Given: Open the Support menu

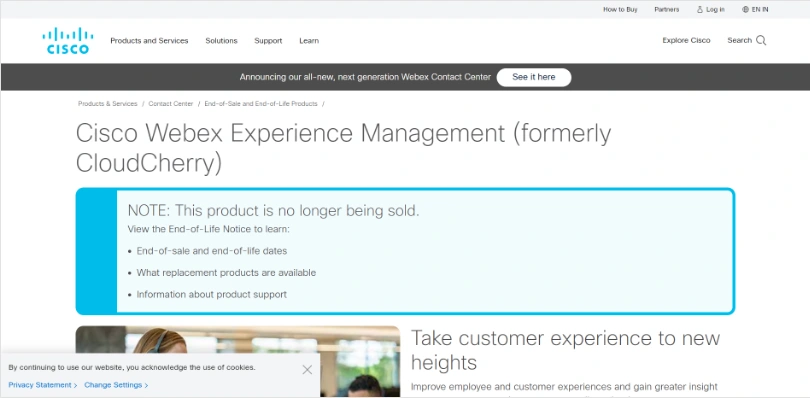Looking at the screenshot, I should [x=268, y=40].
